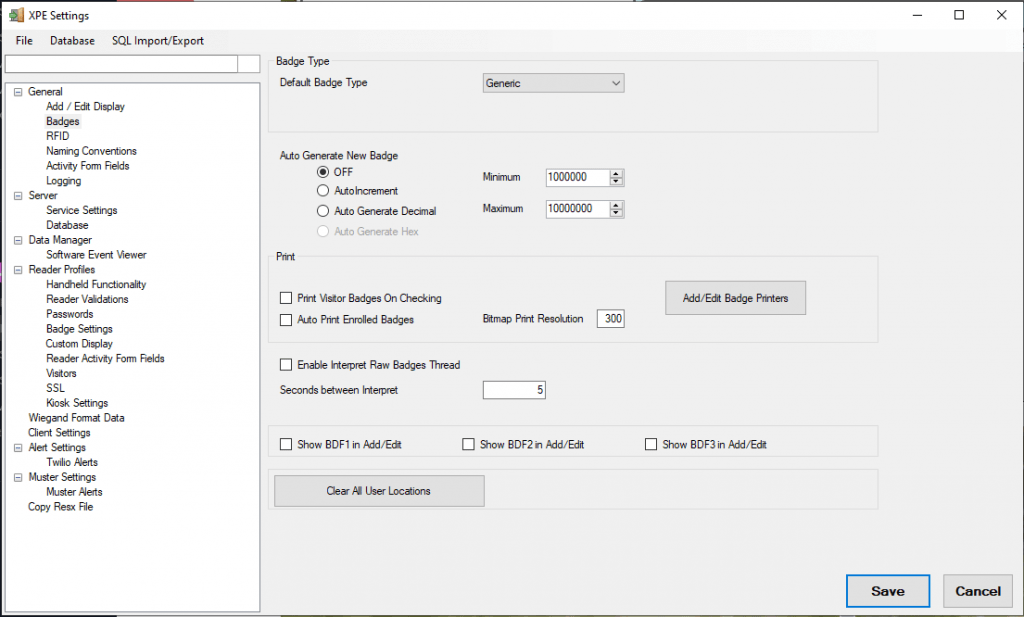Select Wiegand Format Data
This screenshot has height=617, width=1024.
coord(76,418)
